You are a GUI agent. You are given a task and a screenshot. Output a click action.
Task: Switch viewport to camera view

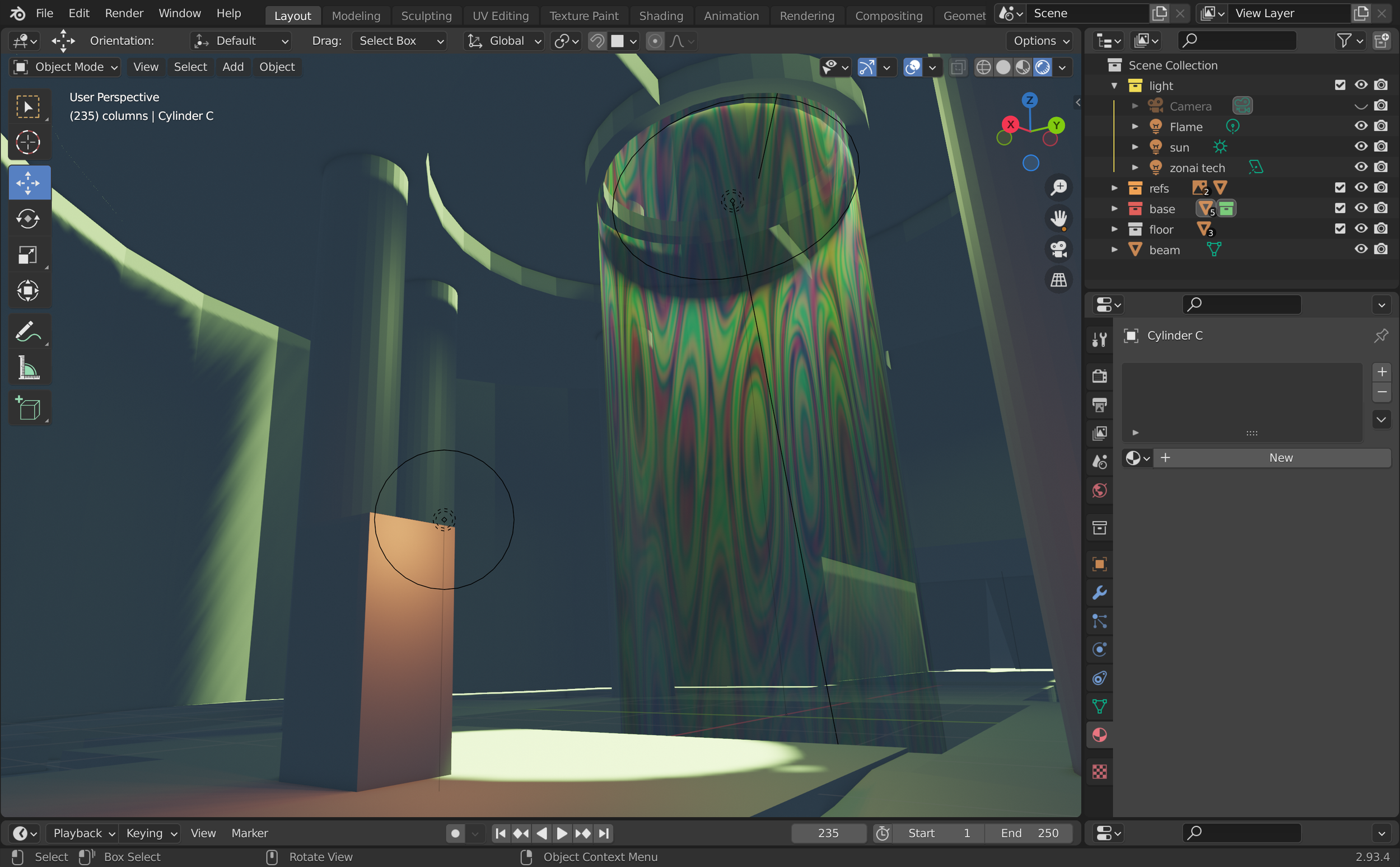[x=1059, y=250]
